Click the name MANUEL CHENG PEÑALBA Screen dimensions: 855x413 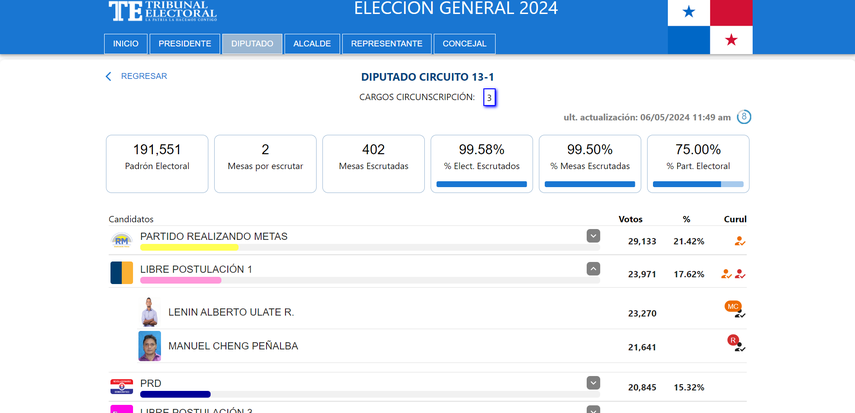pyautogui.click(x=233, y=346)
